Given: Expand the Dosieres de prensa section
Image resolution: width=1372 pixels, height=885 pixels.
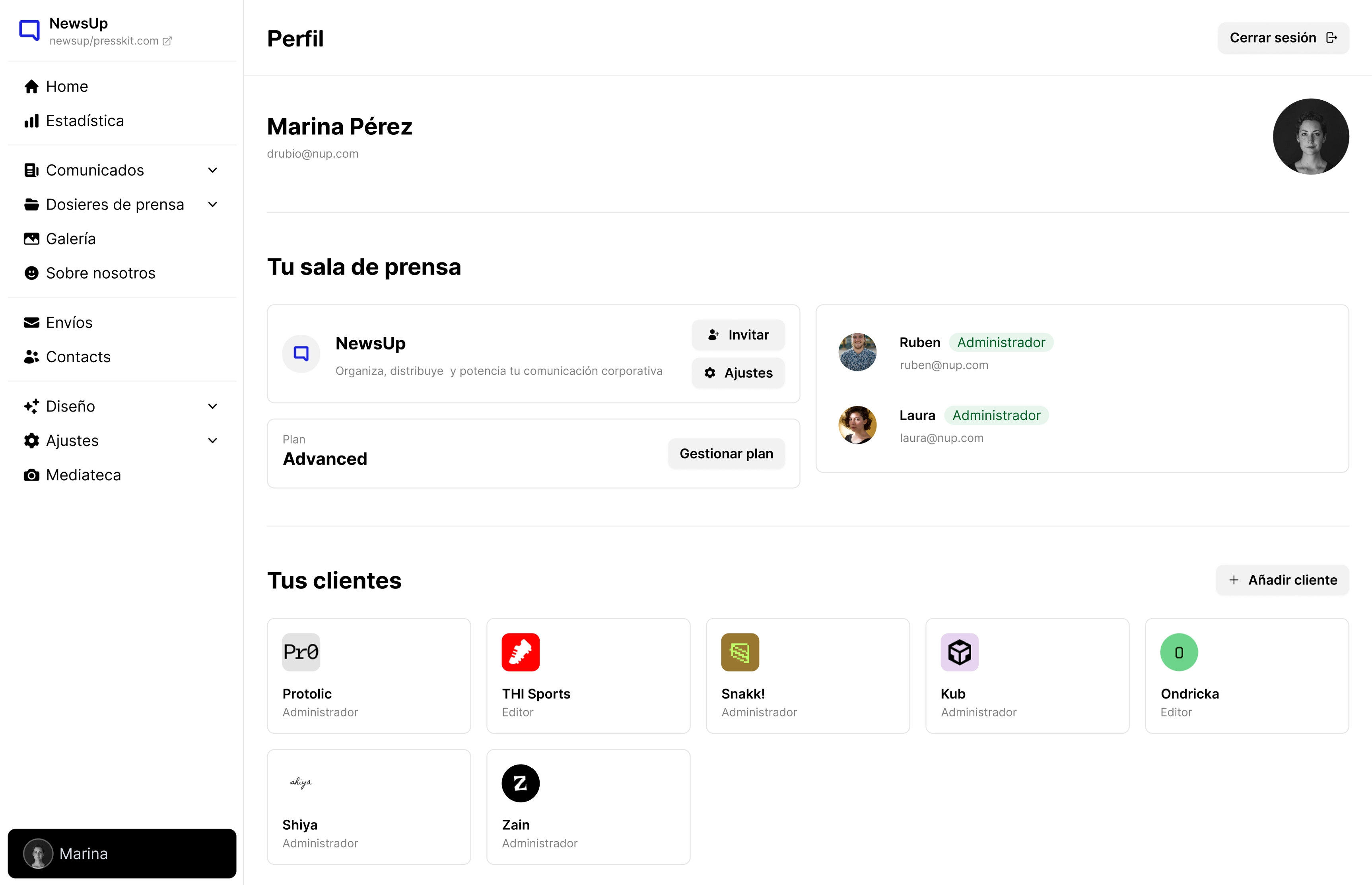Looking at the screenshot, I should tap(213, 205).
